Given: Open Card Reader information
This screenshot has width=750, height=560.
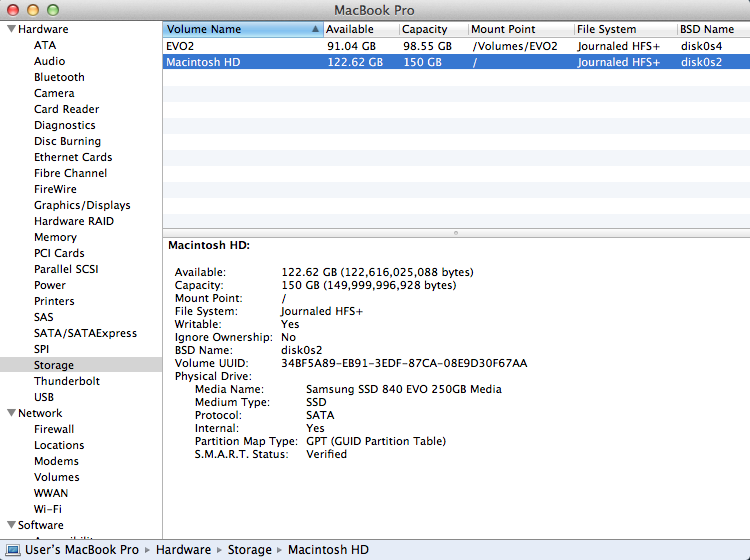Looking at the screenshot, I should coord(66,109).
